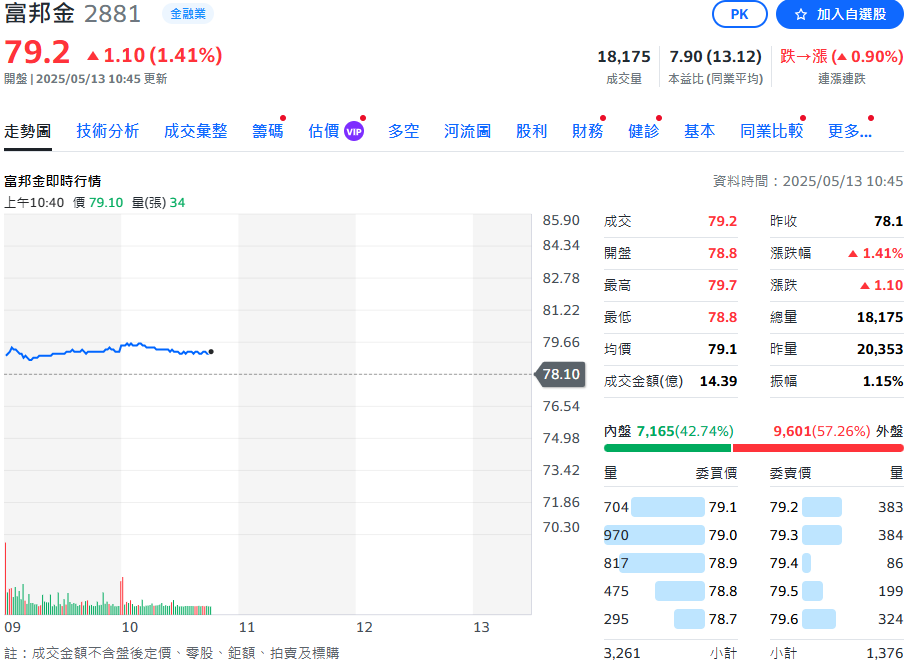Click the 11 o'clock axis label
911x665 pixels.
pyautogui.click(x=247, y=627)
